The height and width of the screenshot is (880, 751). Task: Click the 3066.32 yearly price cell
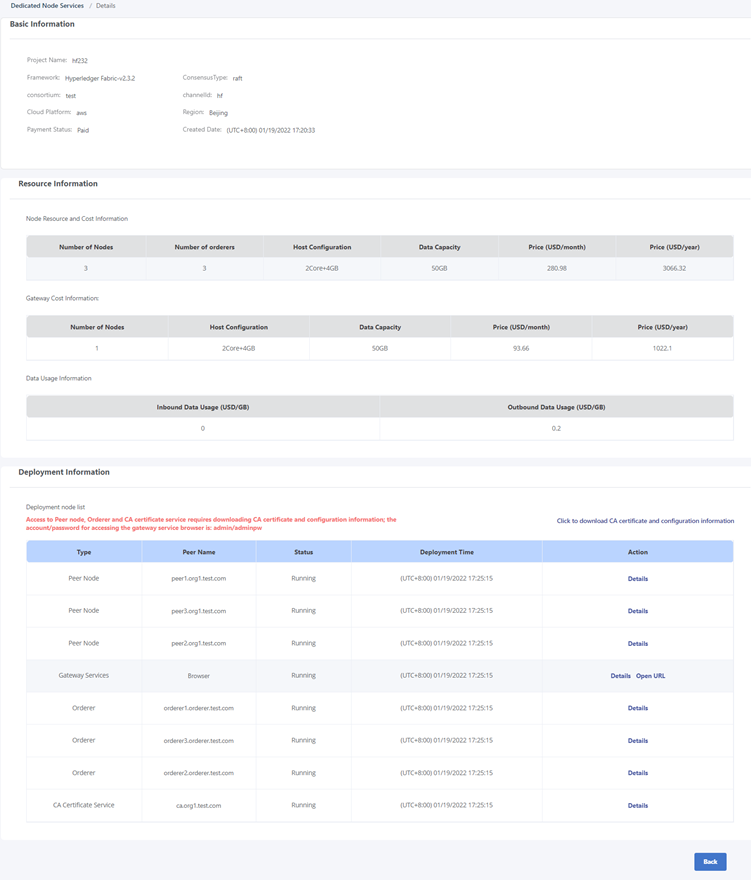[675, 268]
